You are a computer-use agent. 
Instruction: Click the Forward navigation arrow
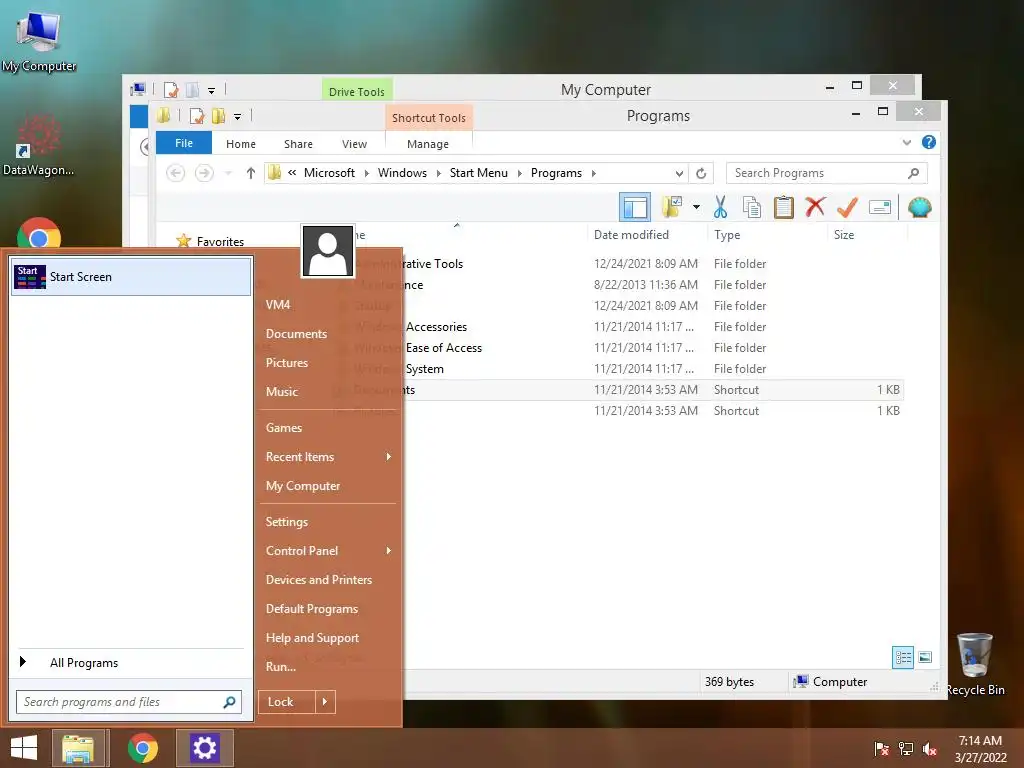point(204,173)
